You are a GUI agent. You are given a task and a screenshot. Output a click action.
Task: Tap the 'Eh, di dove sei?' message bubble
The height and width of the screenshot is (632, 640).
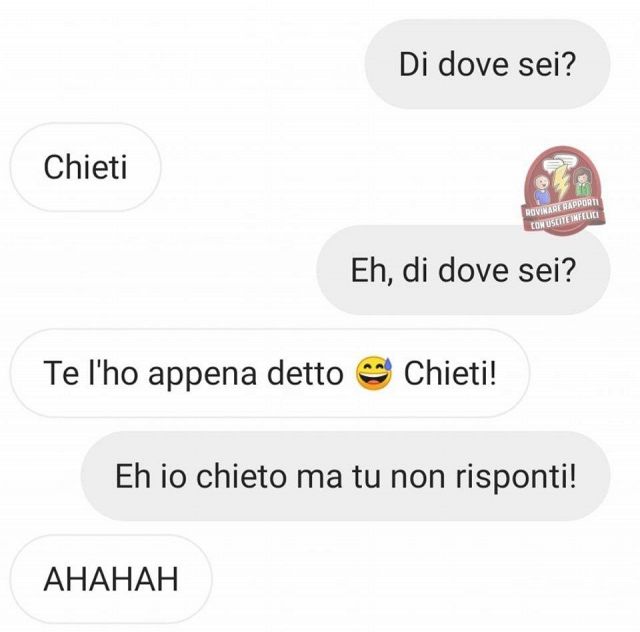[463, 270]
